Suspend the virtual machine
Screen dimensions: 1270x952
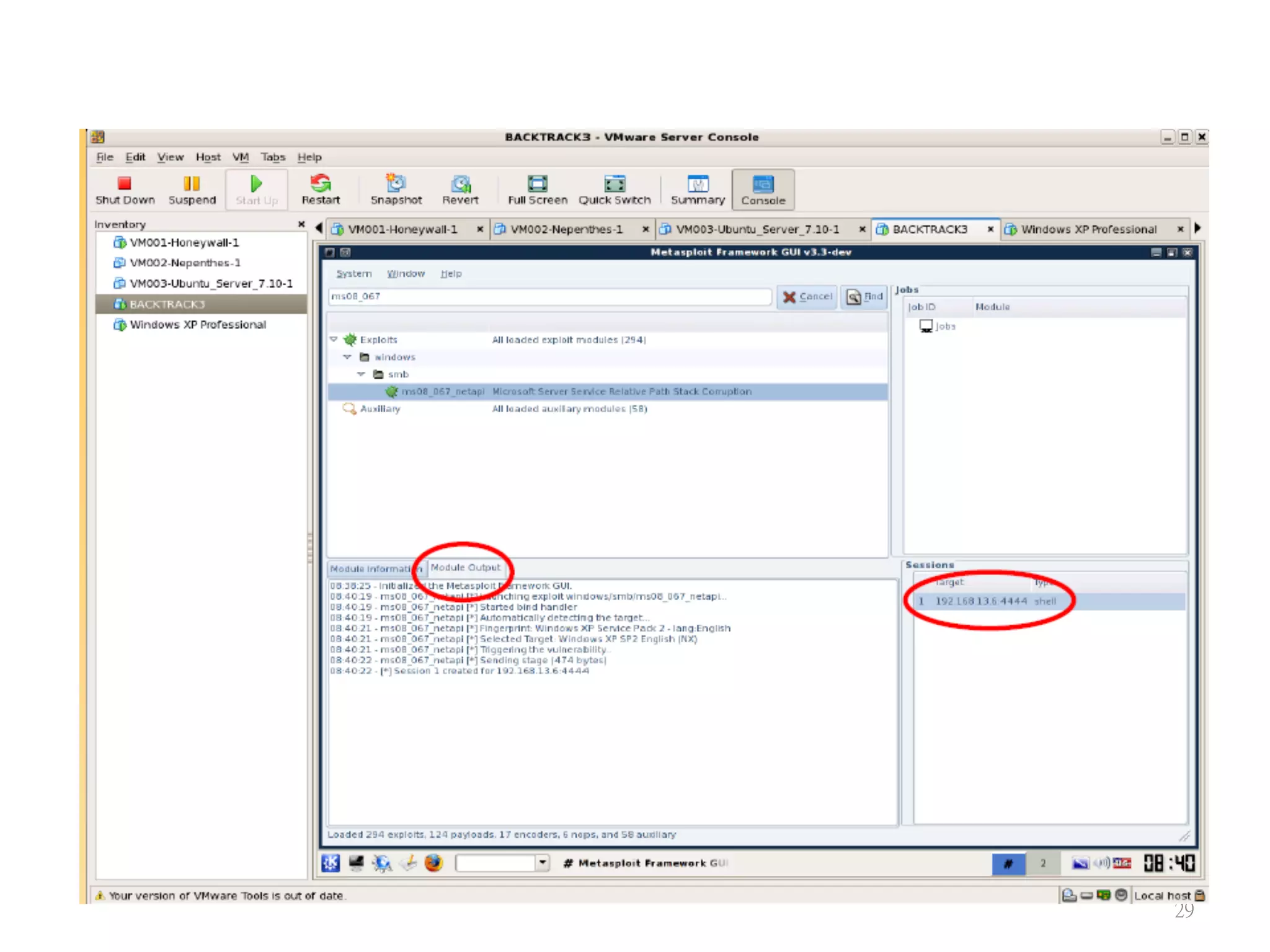point(192,189)
